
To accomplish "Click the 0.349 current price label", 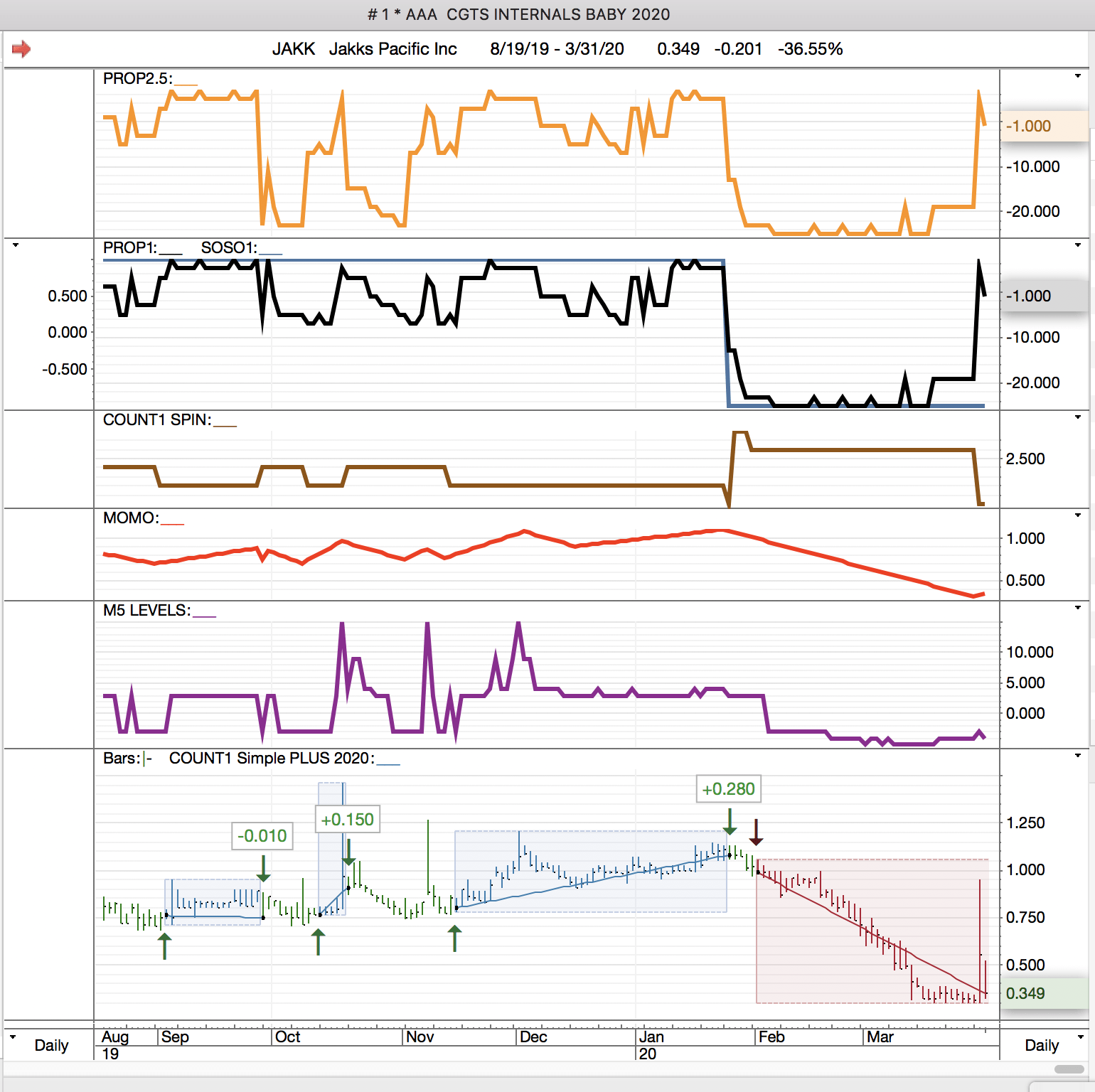I will pyautogui.click(x=1025, y=993).
